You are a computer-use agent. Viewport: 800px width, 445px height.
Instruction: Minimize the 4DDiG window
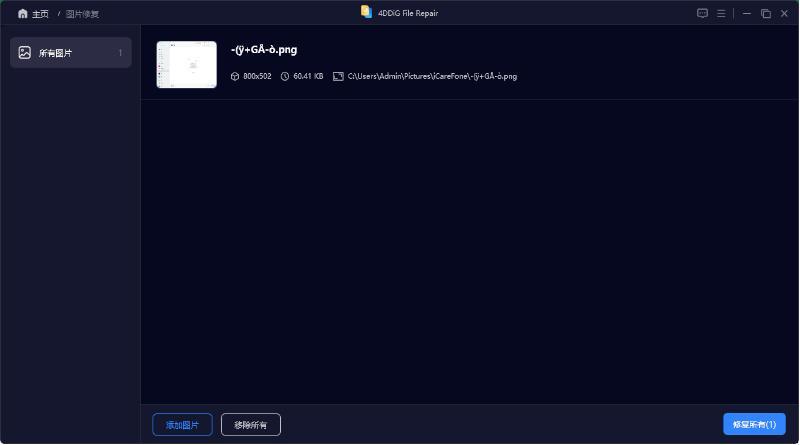746,14
